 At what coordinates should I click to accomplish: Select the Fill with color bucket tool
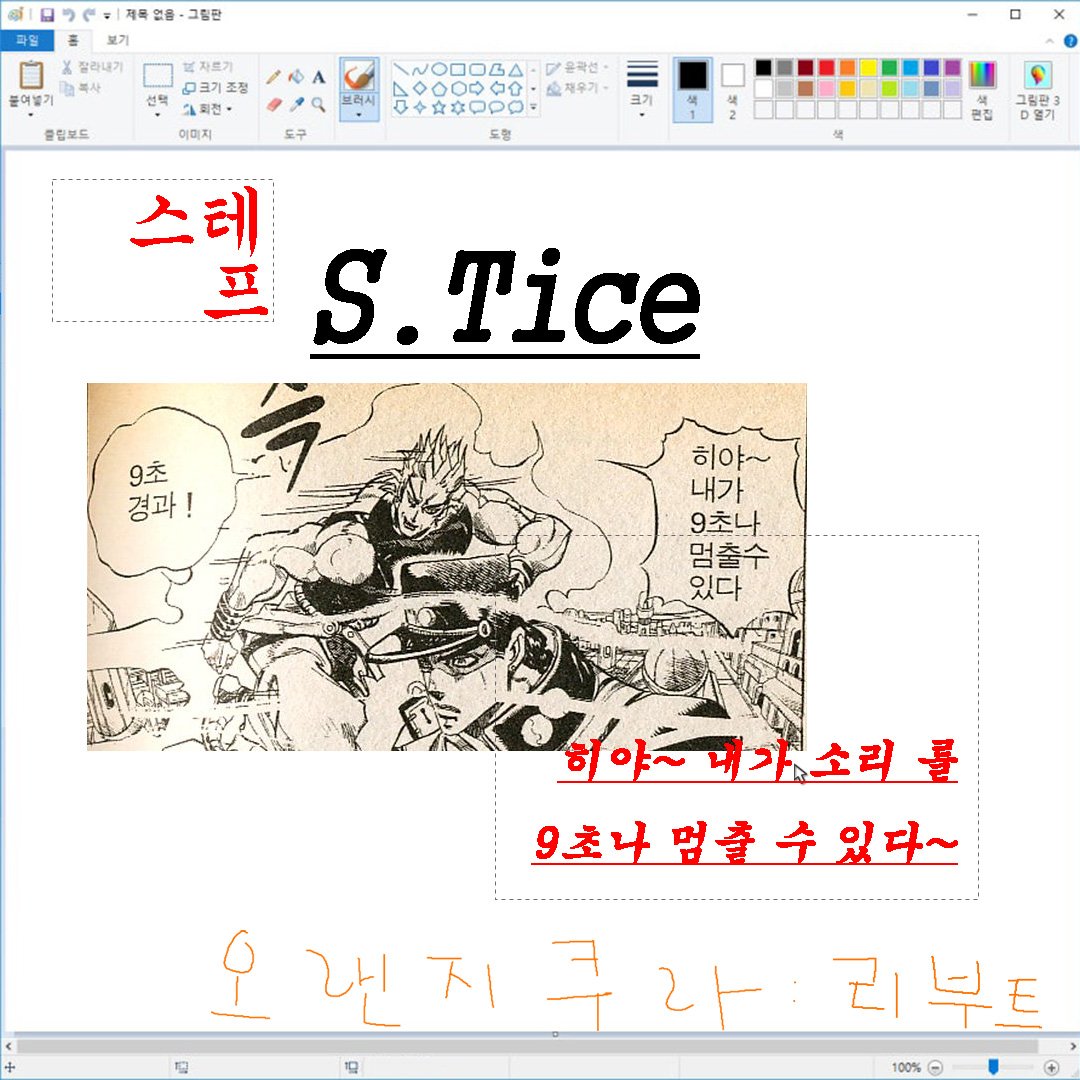point(296,76)
